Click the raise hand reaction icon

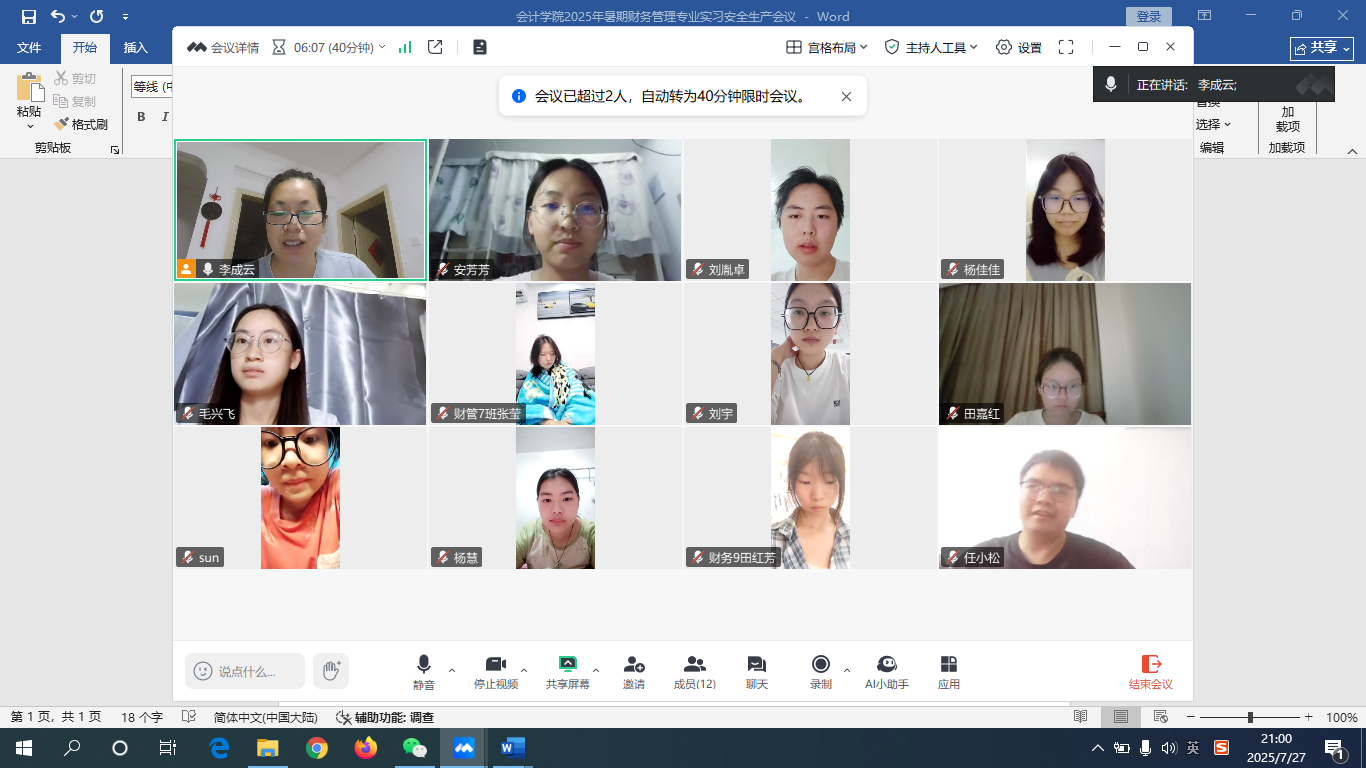tap(331, 671)
